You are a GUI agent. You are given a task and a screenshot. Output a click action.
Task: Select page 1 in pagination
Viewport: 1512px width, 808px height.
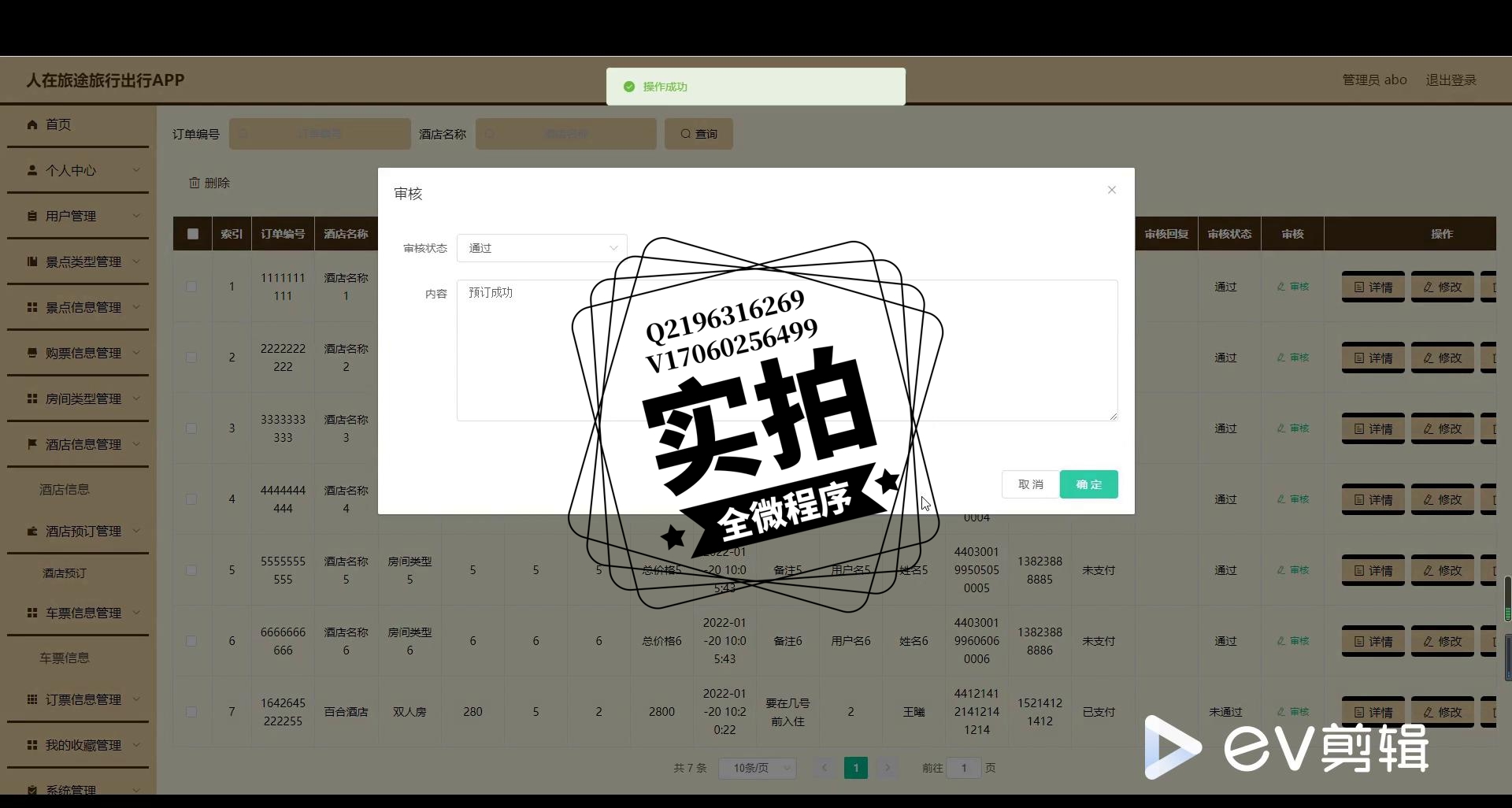point(856,768)
